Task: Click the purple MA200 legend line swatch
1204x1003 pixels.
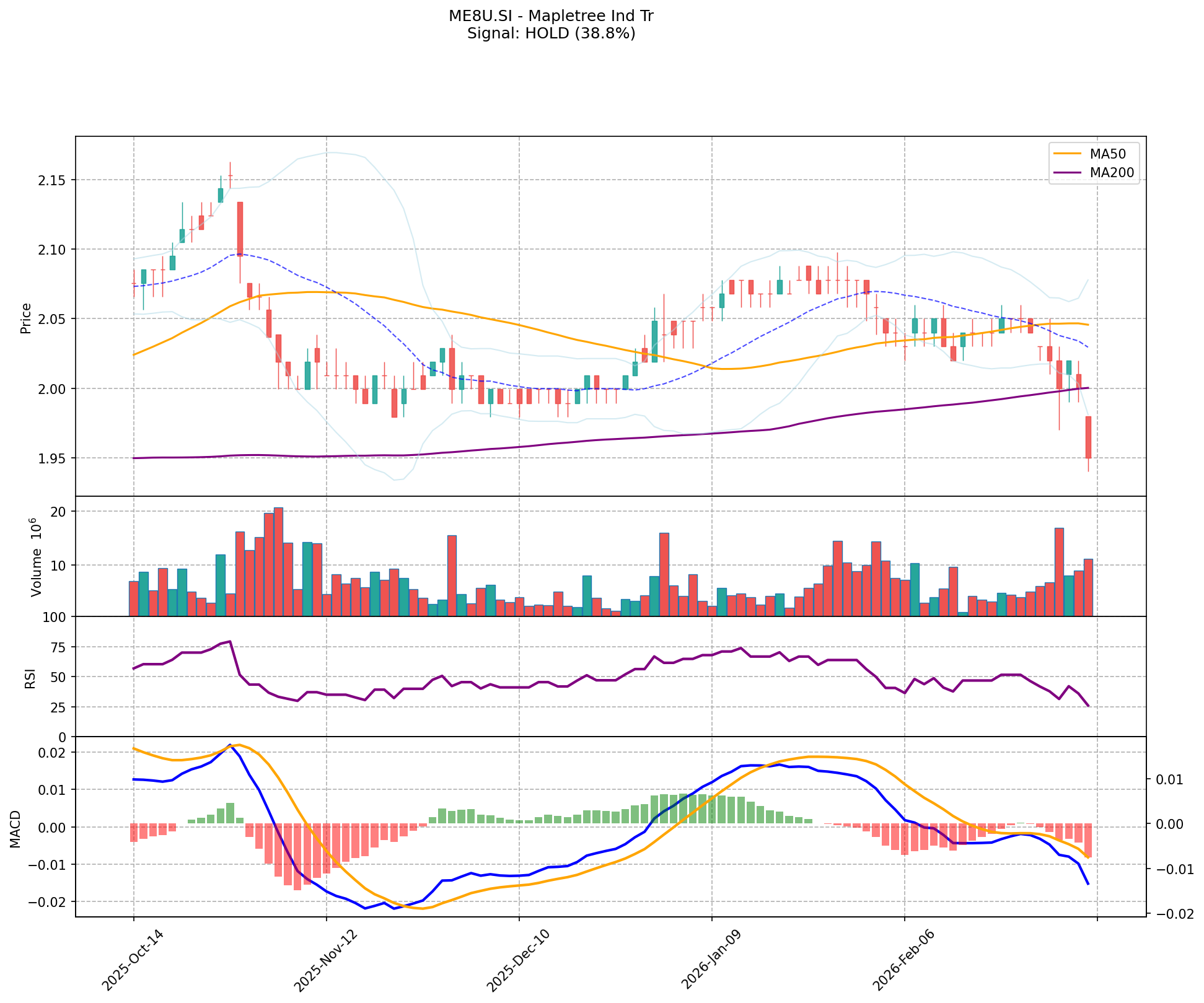Action: click(x=1068, y=173)
